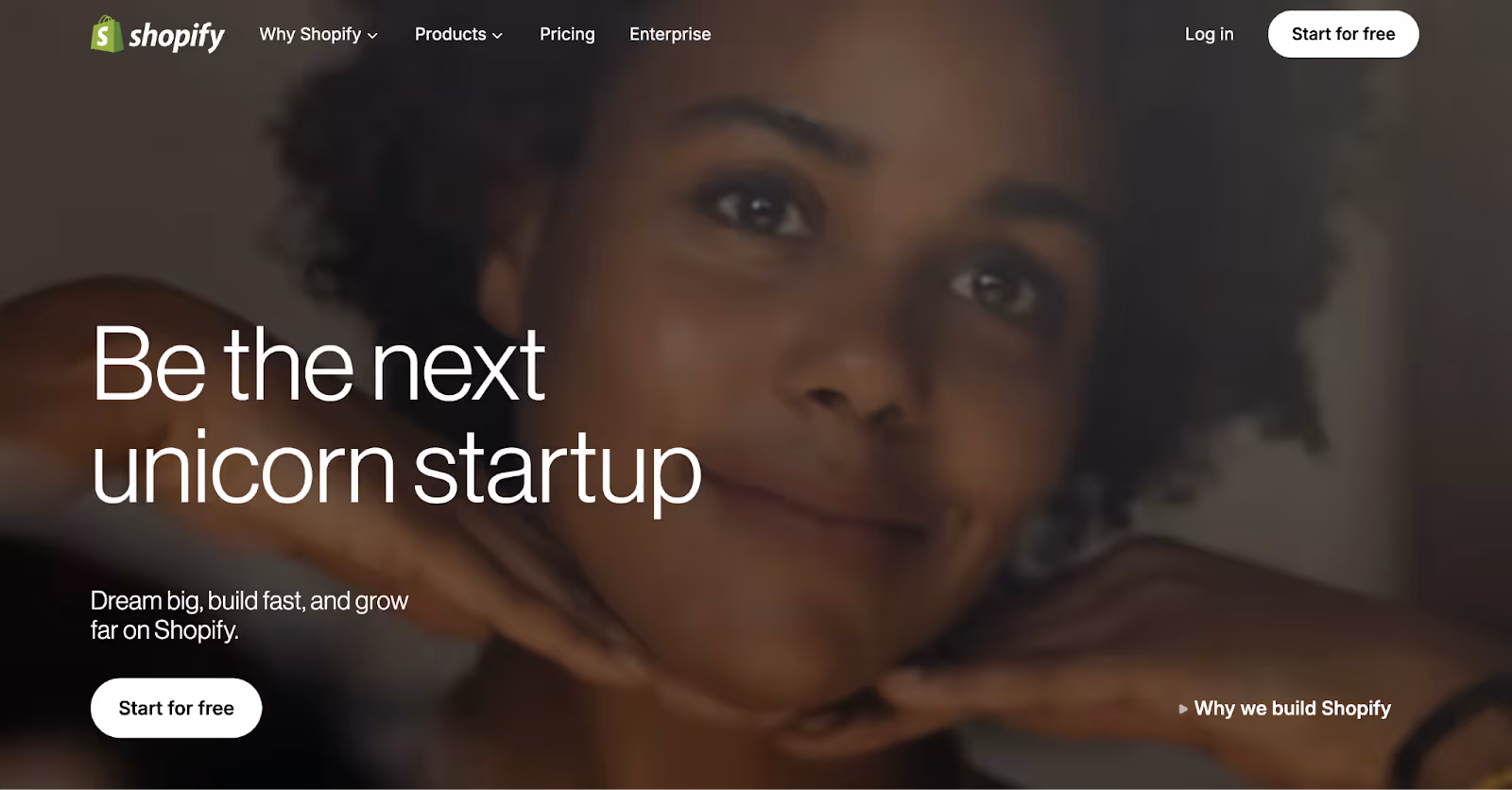The height and width of the screenshot is (790, 1512).
Task: Expand the chevron next to Products
Action: tap(497, 36)
